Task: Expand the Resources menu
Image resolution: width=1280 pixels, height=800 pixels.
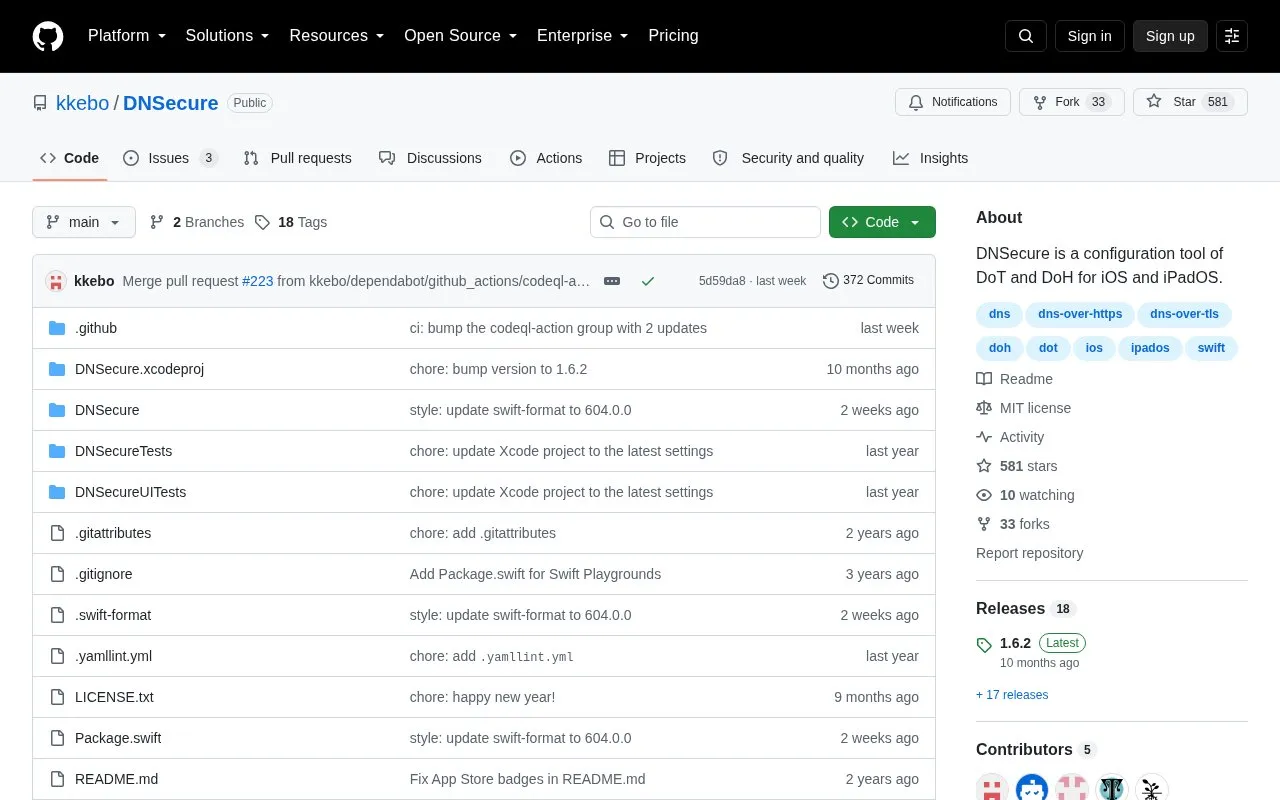Action: pos(337,36)
